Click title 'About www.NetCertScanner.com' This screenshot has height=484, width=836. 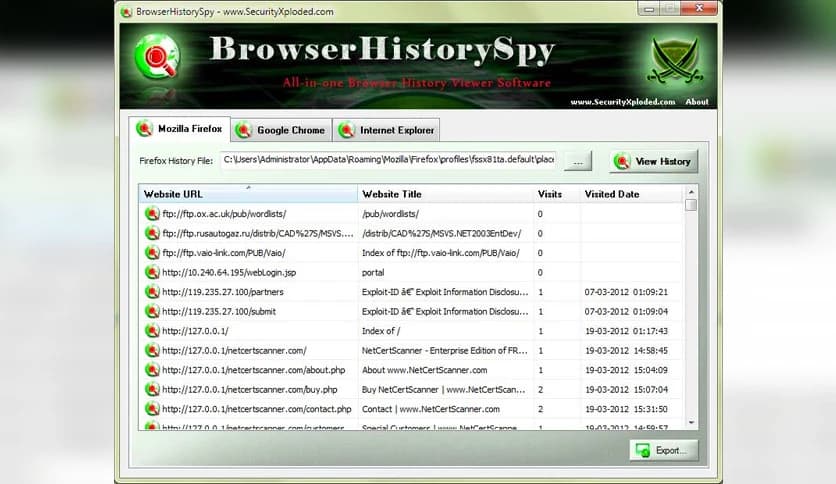(x=424, y=370)
